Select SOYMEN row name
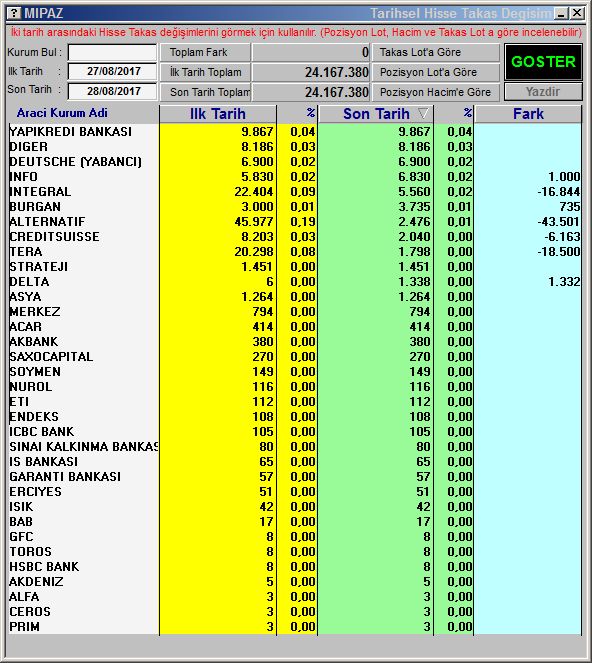Image resolution: width=592 pixels, height=663 pixels. (x=35, y=372)
